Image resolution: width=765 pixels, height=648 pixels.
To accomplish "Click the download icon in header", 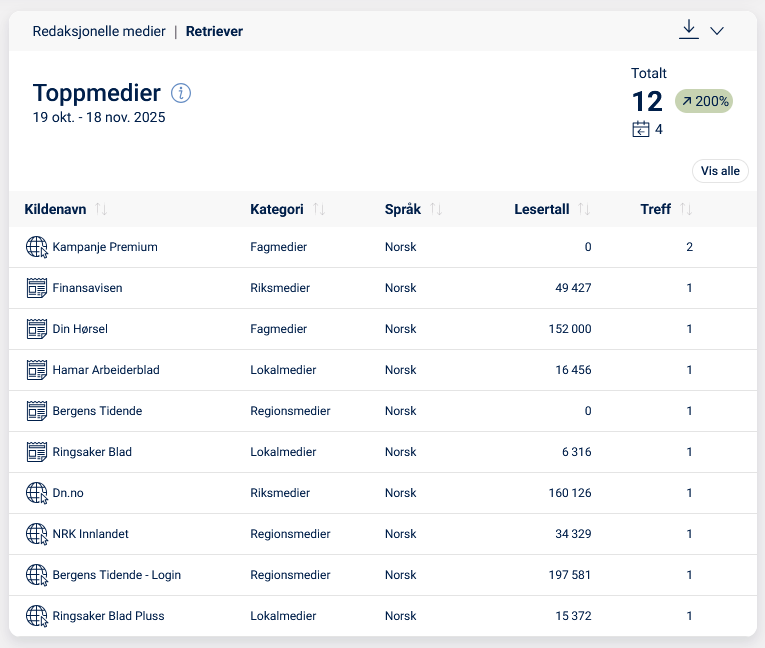I will [x=688, y=29].
